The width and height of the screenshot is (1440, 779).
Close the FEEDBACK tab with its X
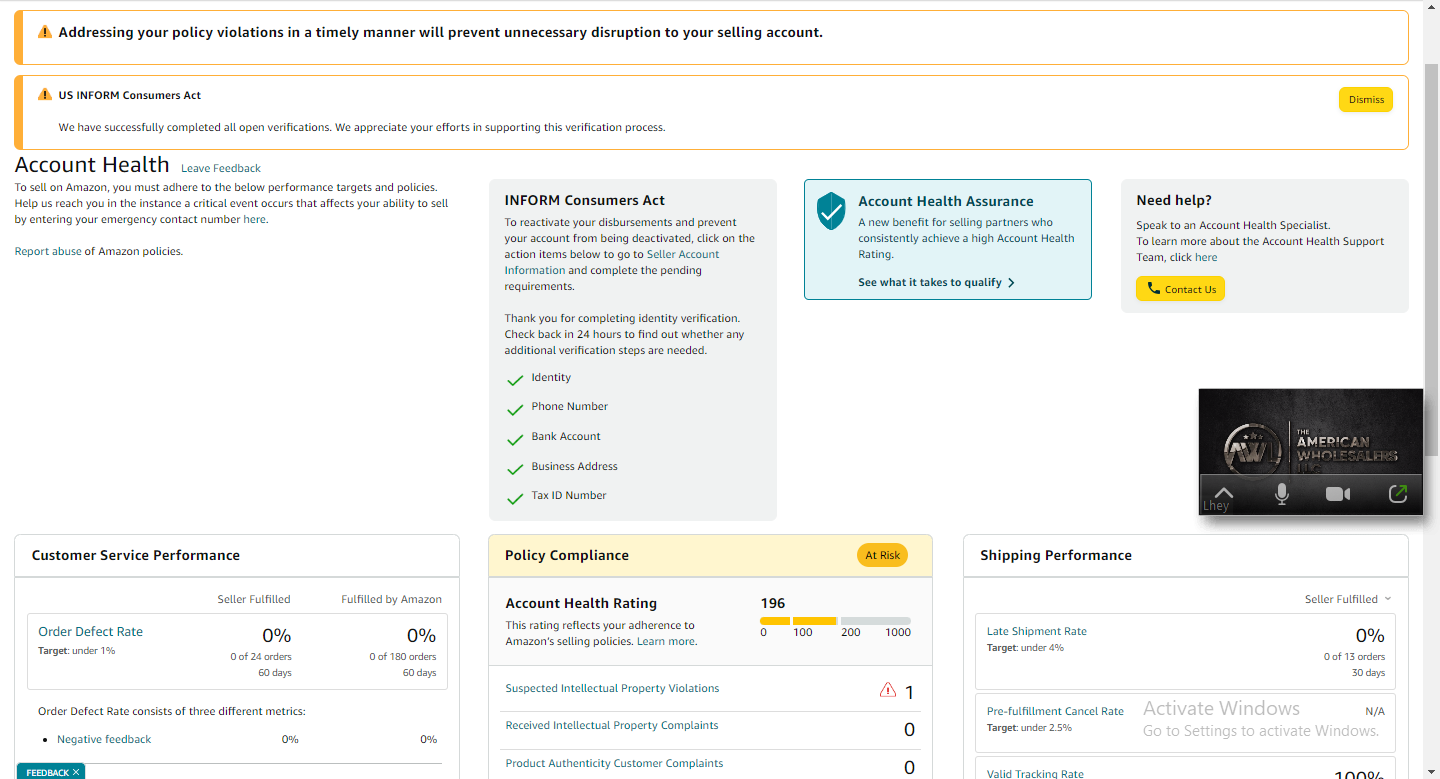(76, 772)
